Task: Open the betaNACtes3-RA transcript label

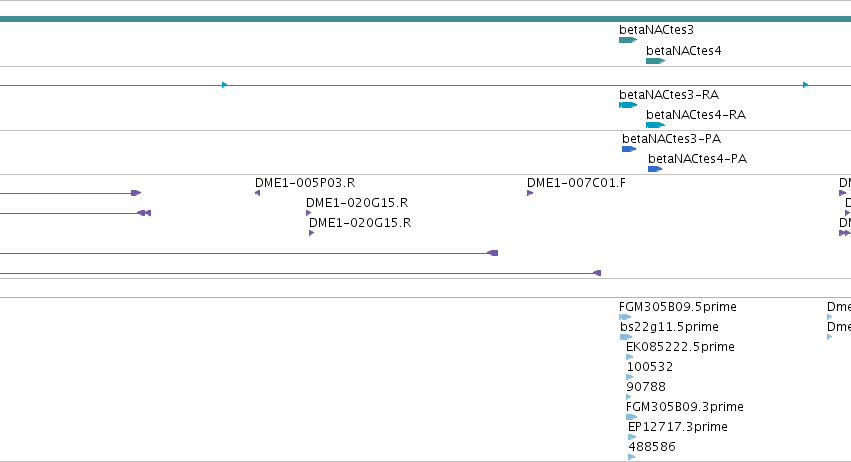Action: pyautogui.click(x=669, y=95)
